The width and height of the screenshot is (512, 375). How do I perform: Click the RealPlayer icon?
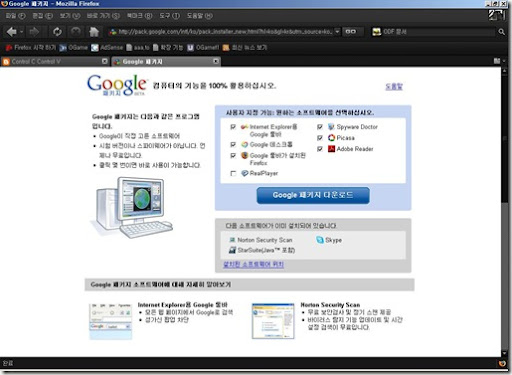point(245,173)
